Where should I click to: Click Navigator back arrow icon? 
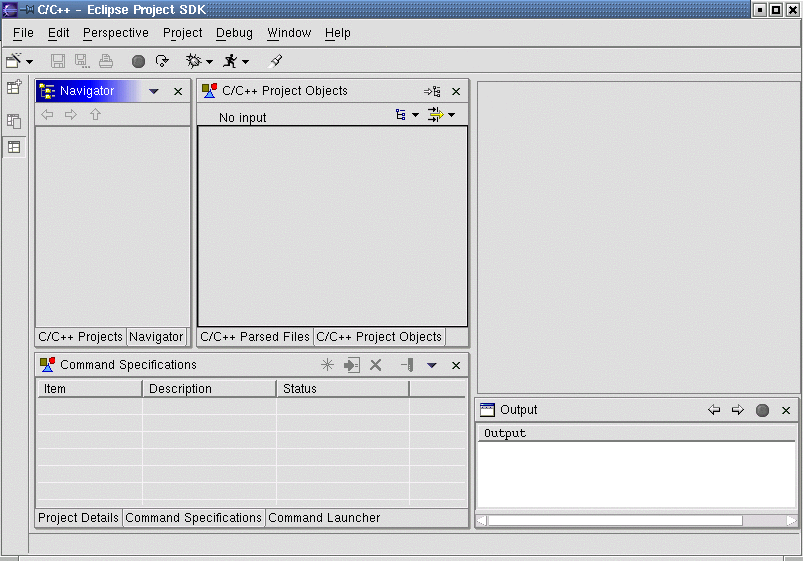[47, 115]
